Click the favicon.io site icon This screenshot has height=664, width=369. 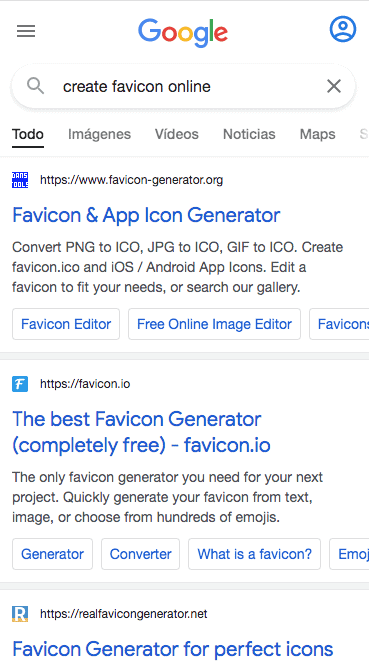[x=20, y=384]
